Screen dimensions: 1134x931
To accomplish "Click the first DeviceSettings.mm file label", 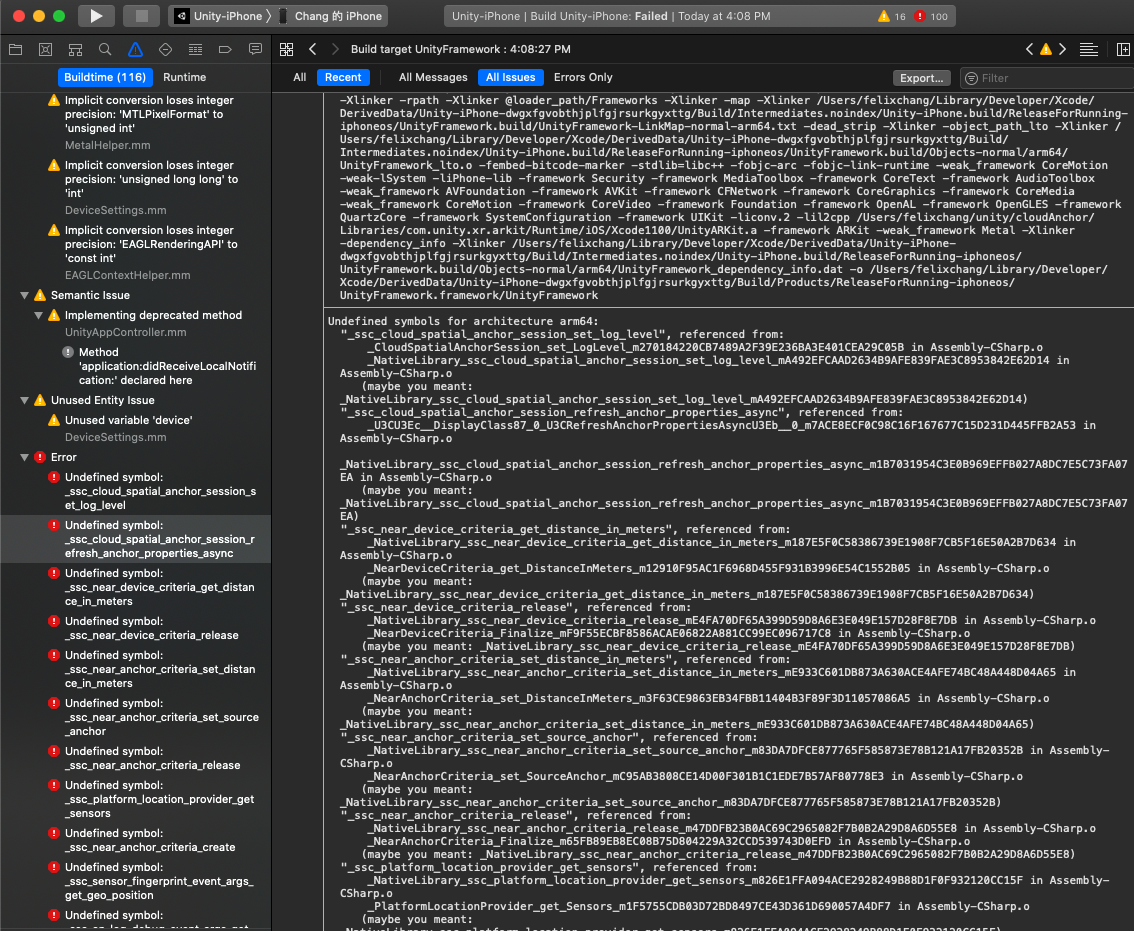I will [116, 211].
